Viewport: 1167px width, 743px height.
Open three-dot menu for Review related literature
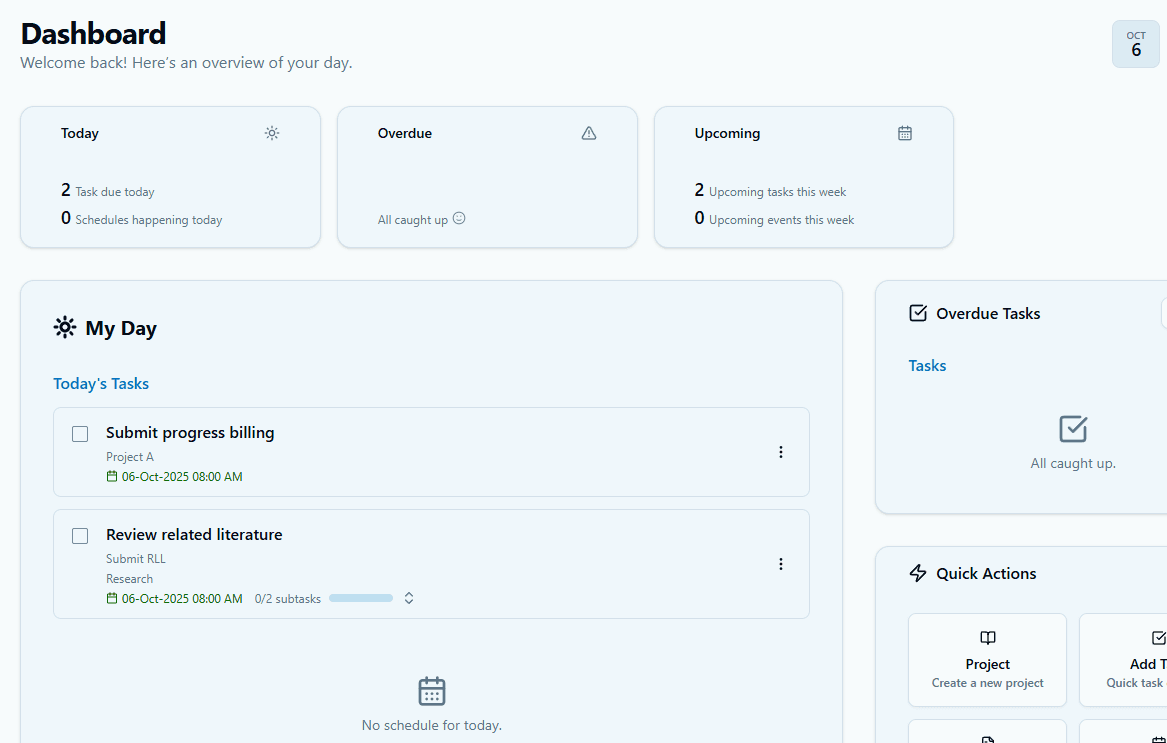coord(781,564)
